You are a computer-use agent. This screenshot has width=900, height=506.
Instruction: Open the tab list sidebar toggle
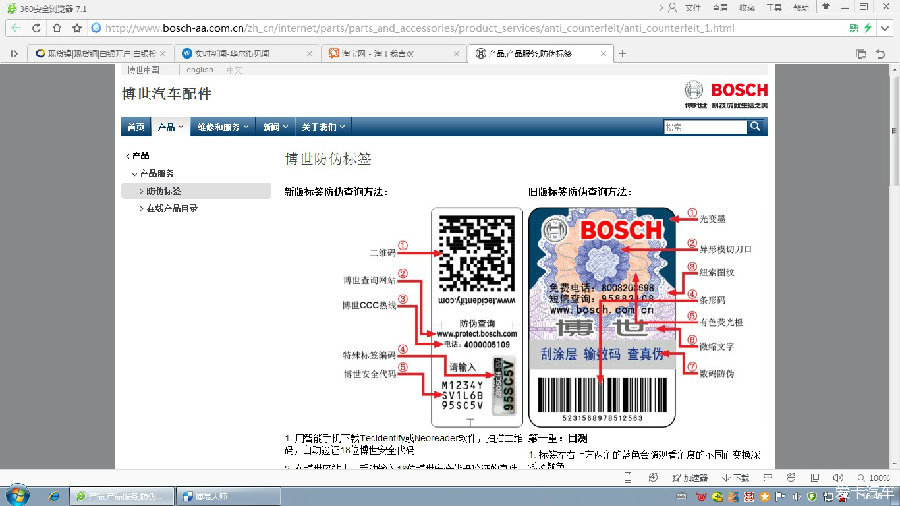tap(14, 53)
